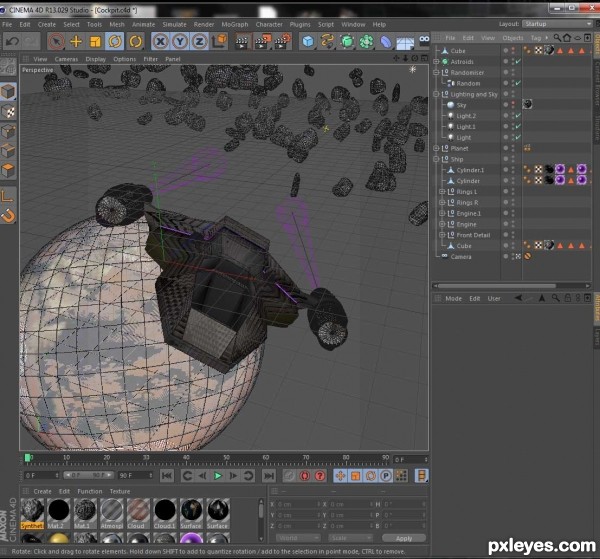
Task: Open the World coordinate dropdown
Action: [298, 538]
